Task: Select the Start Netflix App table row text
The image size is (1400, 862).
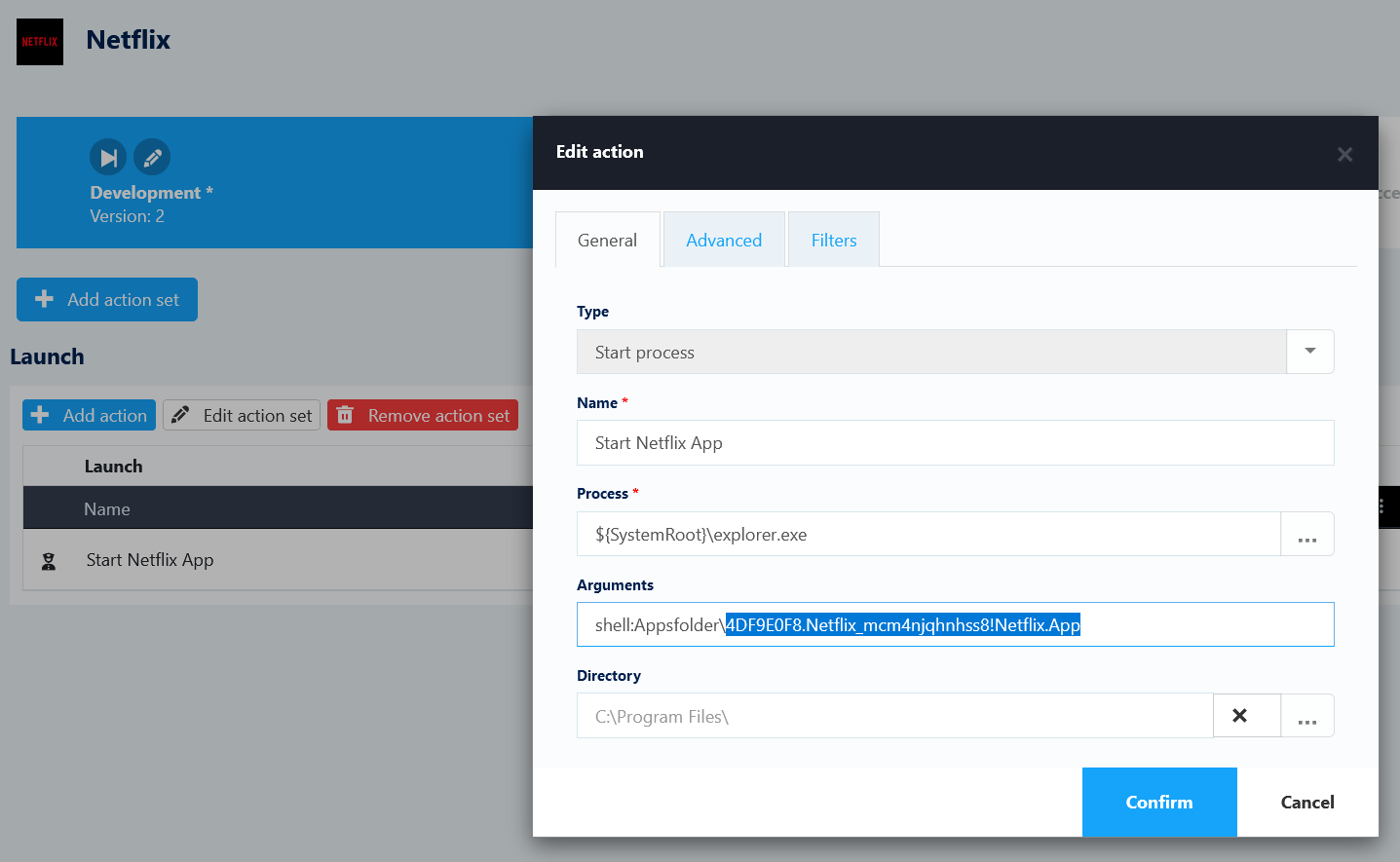Action: pyautogui.click(x=150, y=560)
